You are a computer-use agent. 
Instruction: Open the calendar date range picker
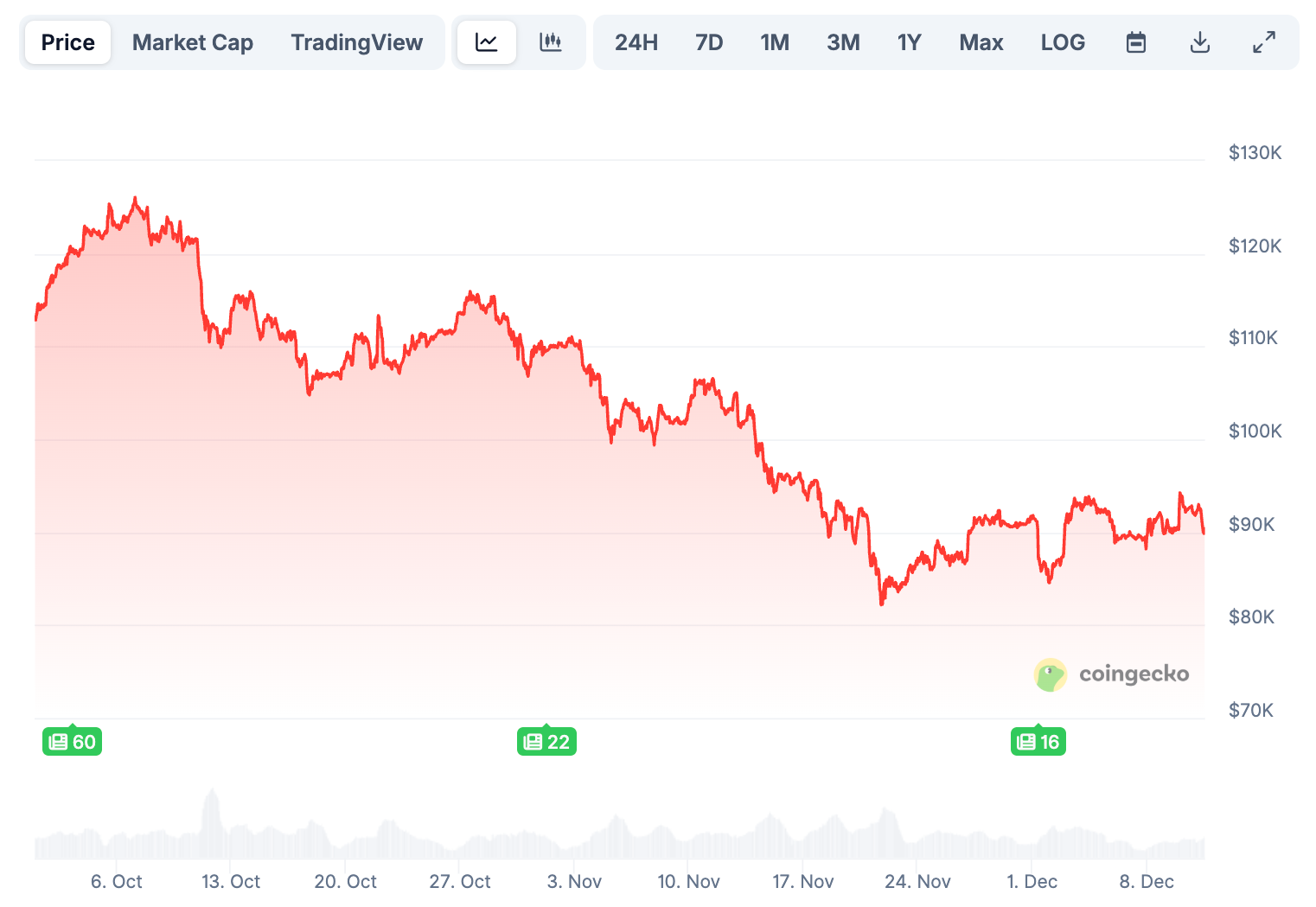point(1135,42)
